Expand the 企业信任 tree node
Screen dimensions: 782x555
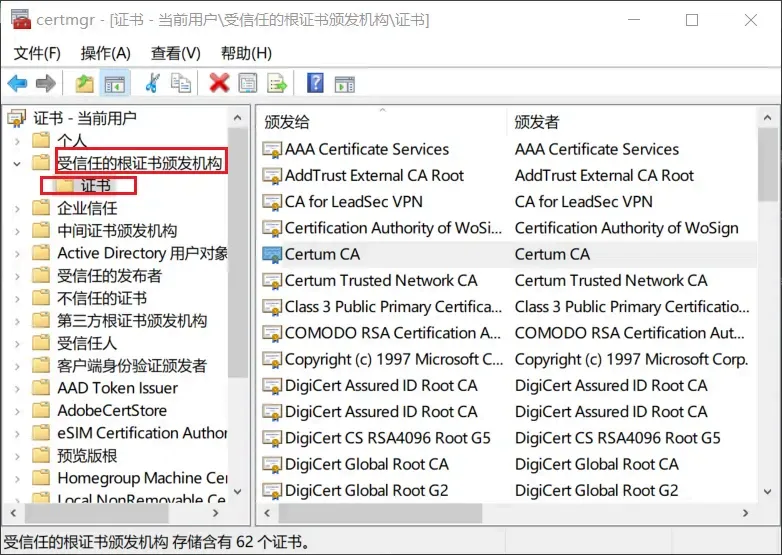(17, 208)
